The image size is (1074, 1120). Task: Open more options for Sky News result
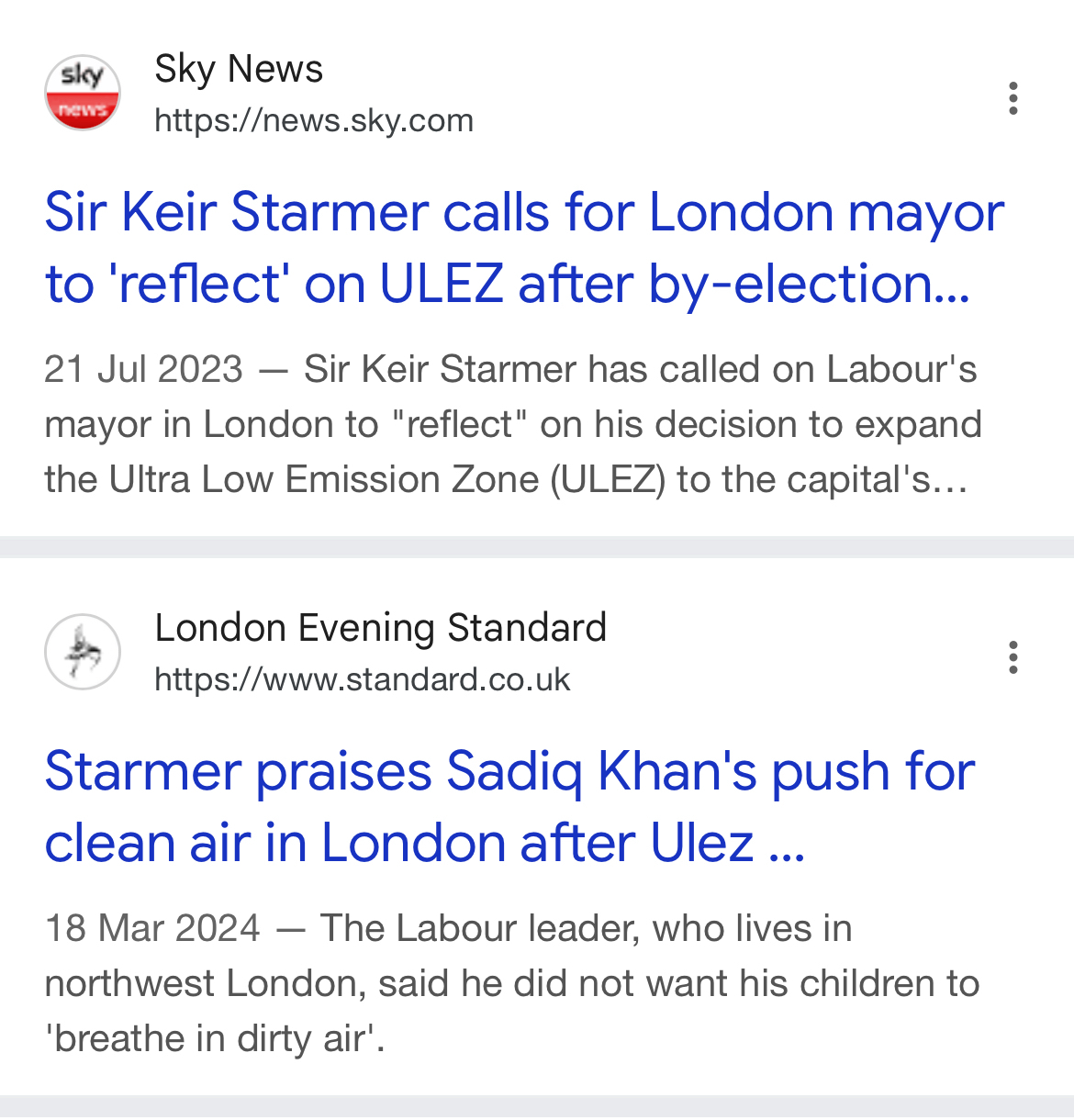click(1012, 98)
